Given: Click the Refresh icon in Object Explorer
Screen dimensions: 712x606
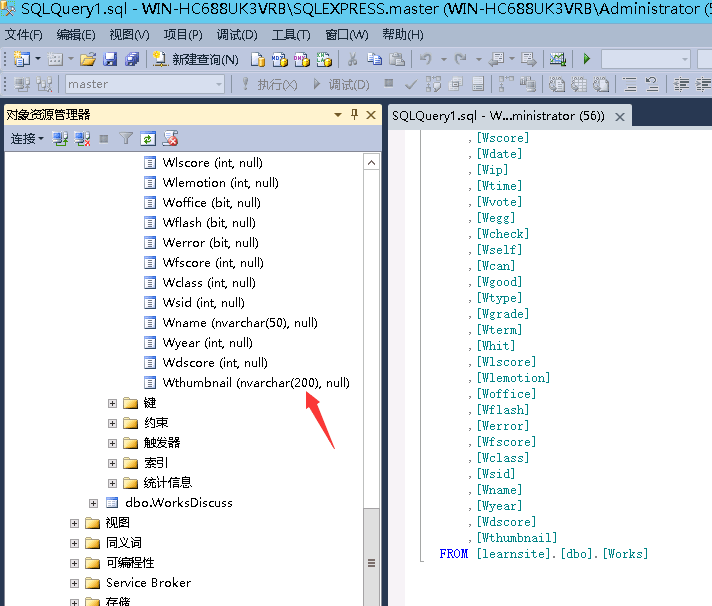Looking at the screenshot, I should (x=148, y=139).
